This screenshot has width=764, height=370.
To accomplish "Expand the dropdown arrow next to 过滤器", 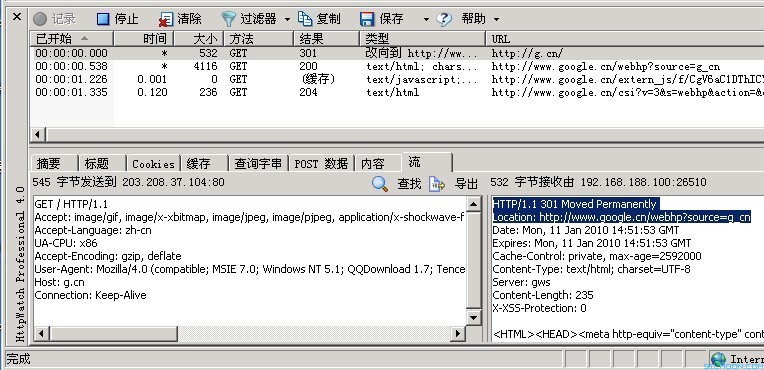I will click(287, 19).
